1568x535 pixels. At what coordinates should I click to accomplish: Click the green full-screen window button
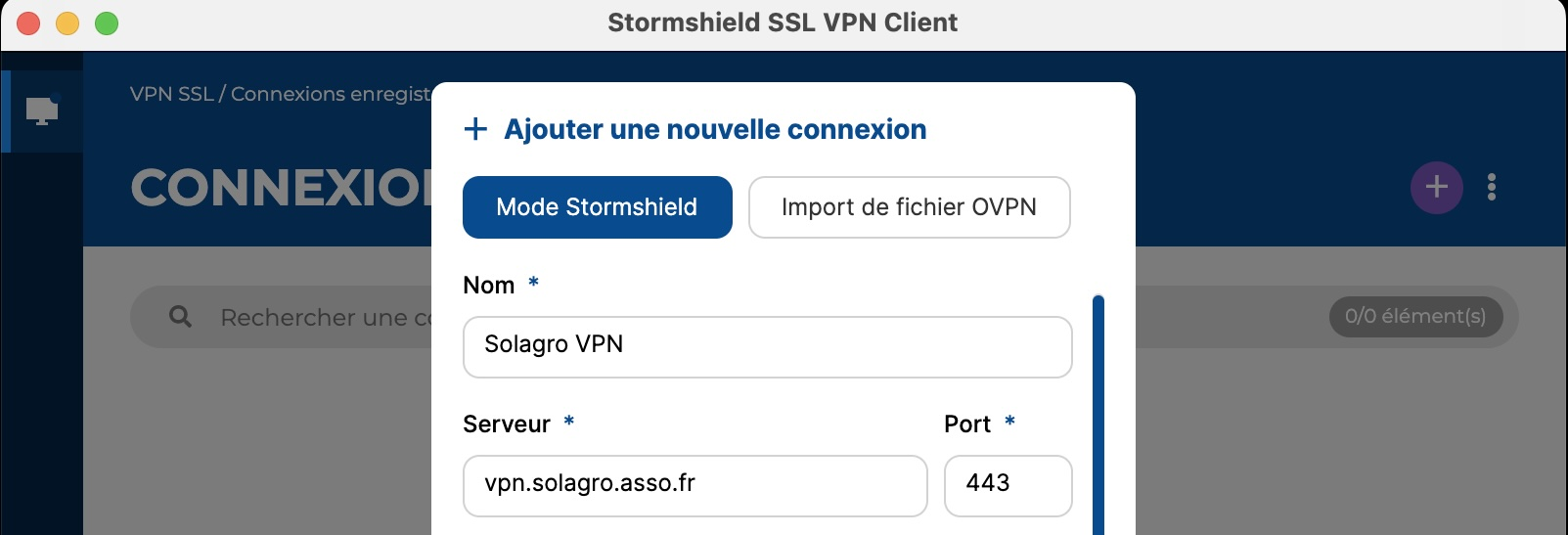(x=107, y=23)
